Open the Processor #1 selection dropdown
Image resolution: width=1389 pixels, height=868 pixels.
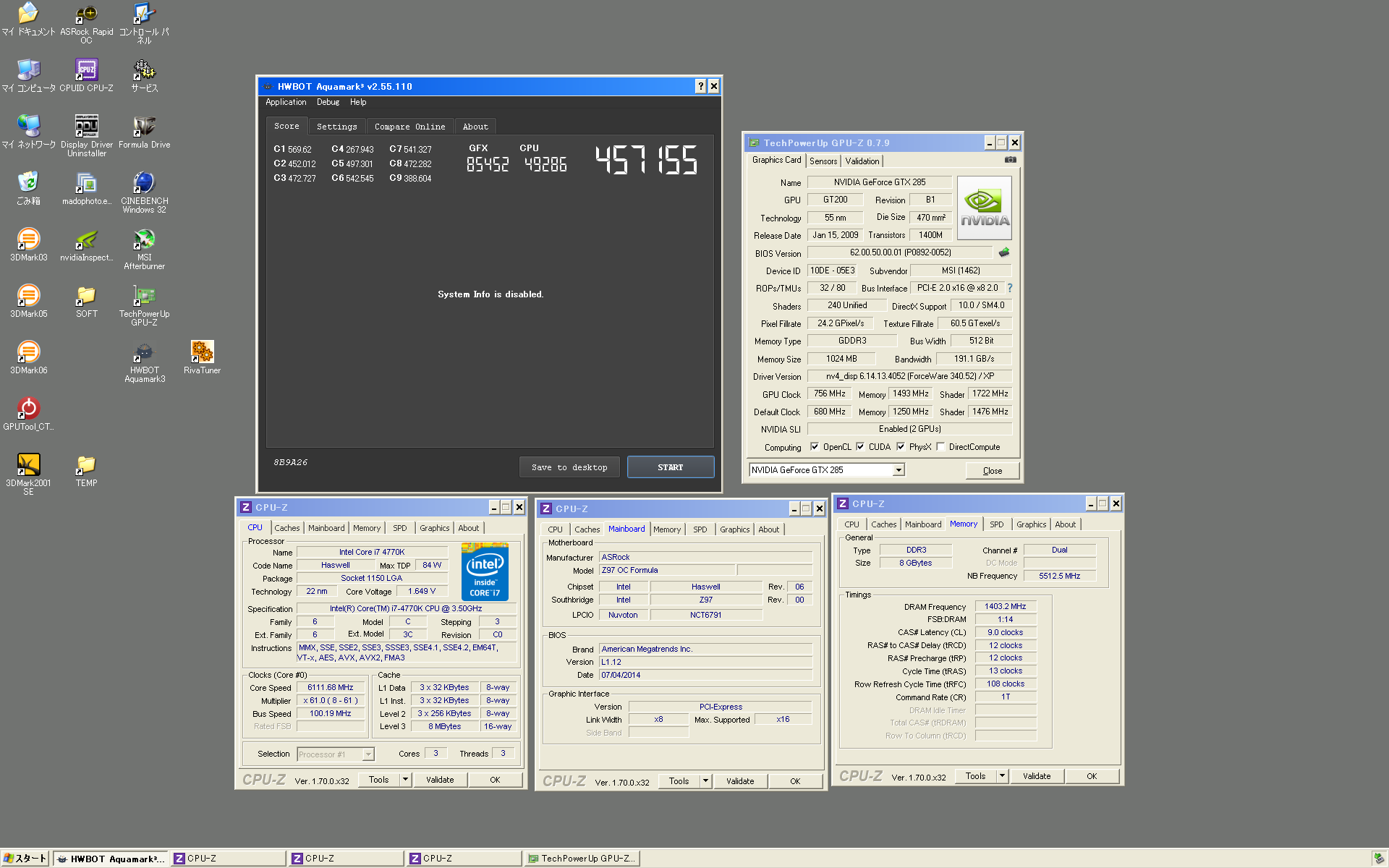click(368, 754)
